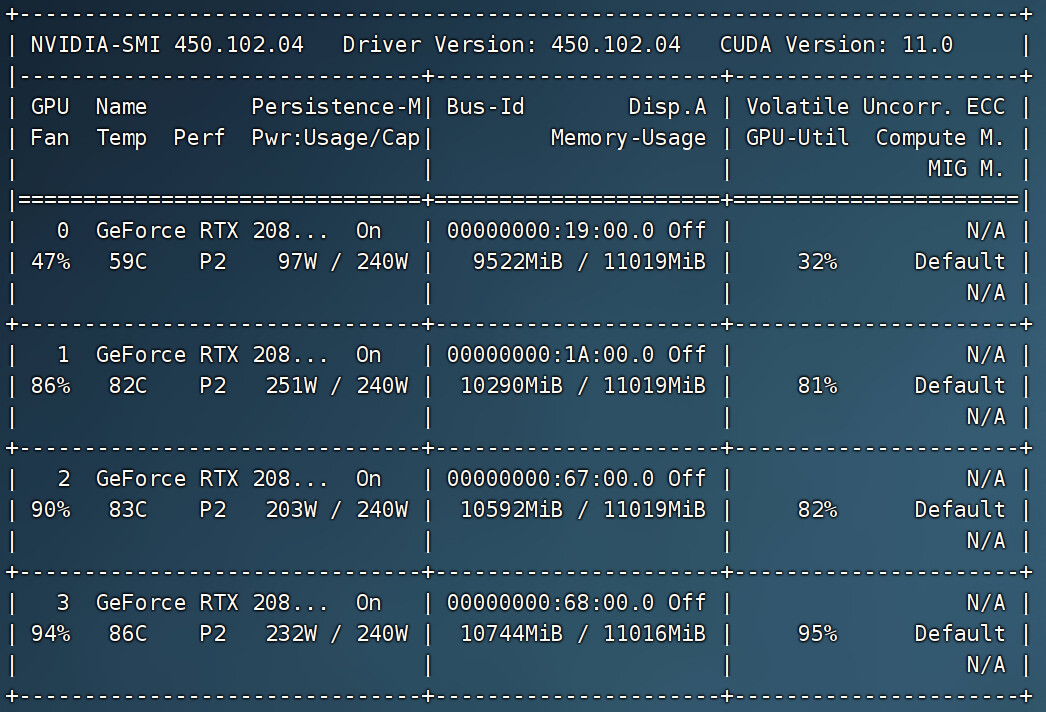The height and width of the screenshot is (712, 1046).
Task: Click the 94% fan speed value
Action: click(50, 634)
